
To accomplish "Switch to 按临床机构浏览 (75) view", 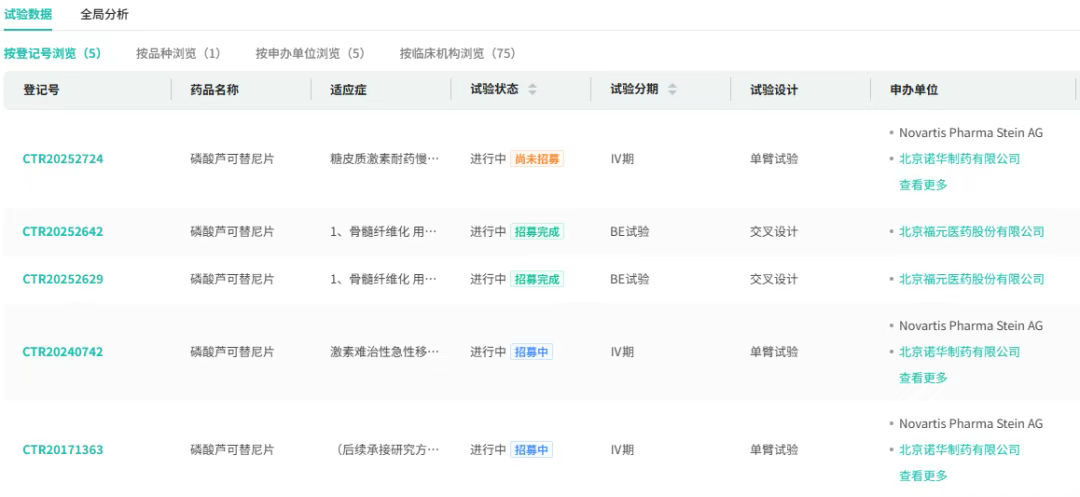I will [x=457, y=53].
